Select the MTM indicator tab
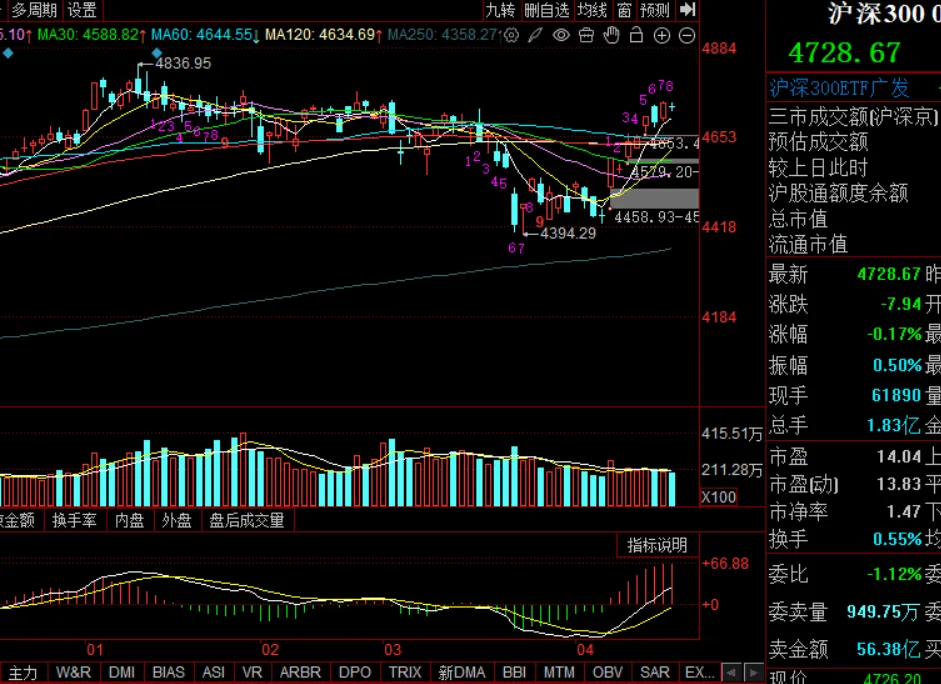The height and width of the screenshot is (684, 941). coord(559,673)
